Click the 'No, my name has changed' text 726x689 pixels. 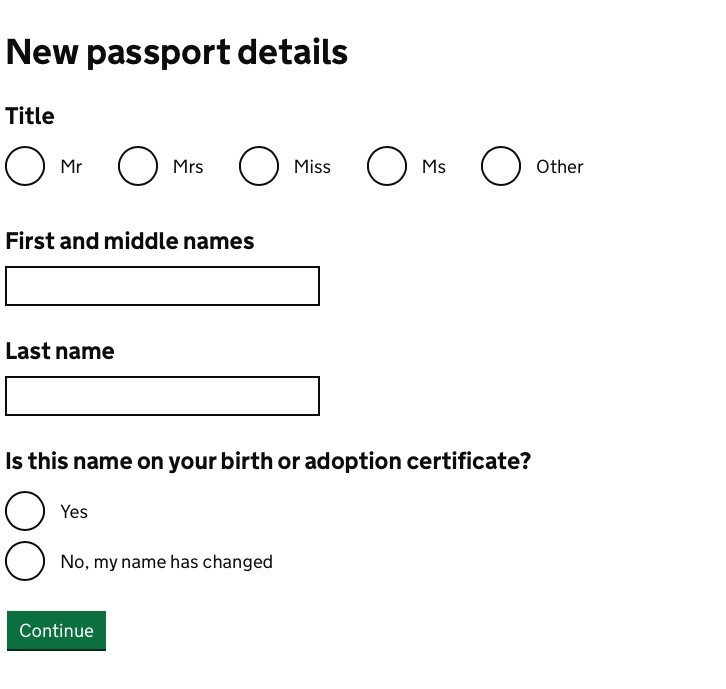coord(166,562)
